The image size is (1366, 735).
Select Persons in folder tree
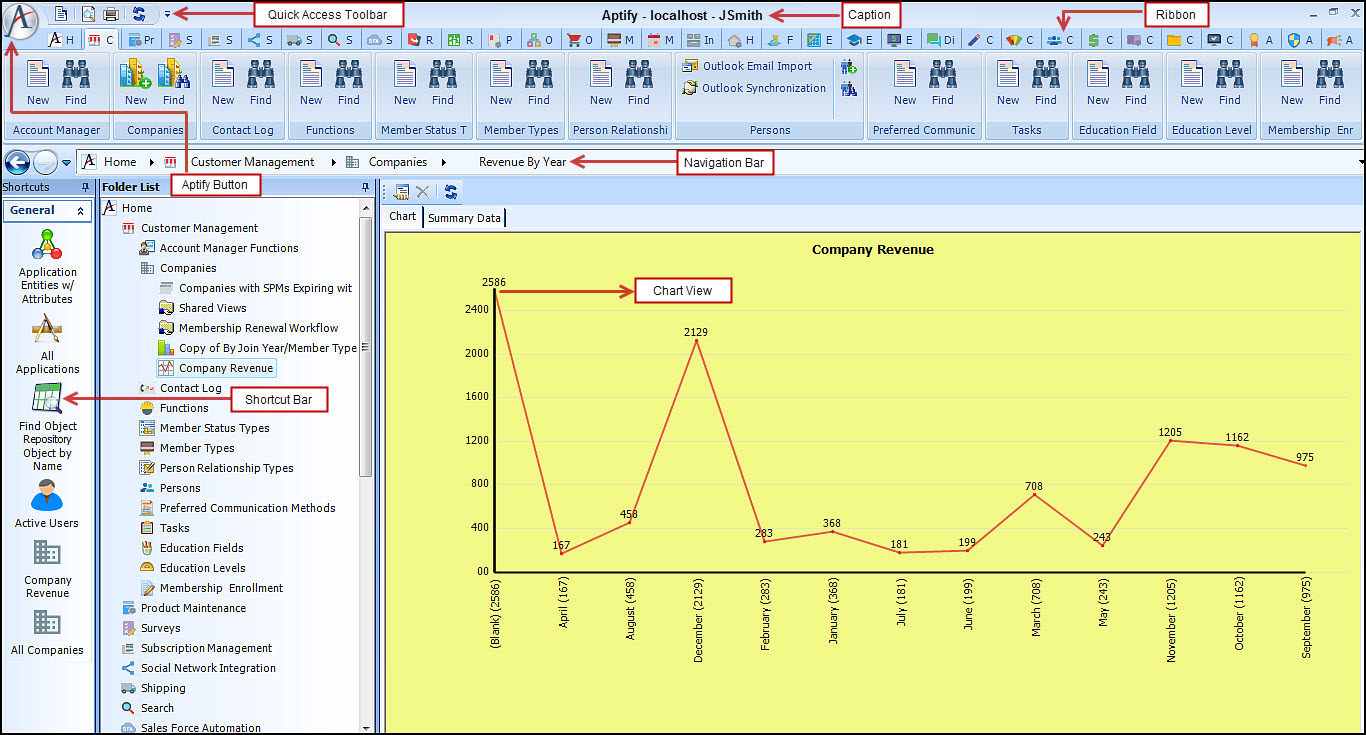coord(180,488)
